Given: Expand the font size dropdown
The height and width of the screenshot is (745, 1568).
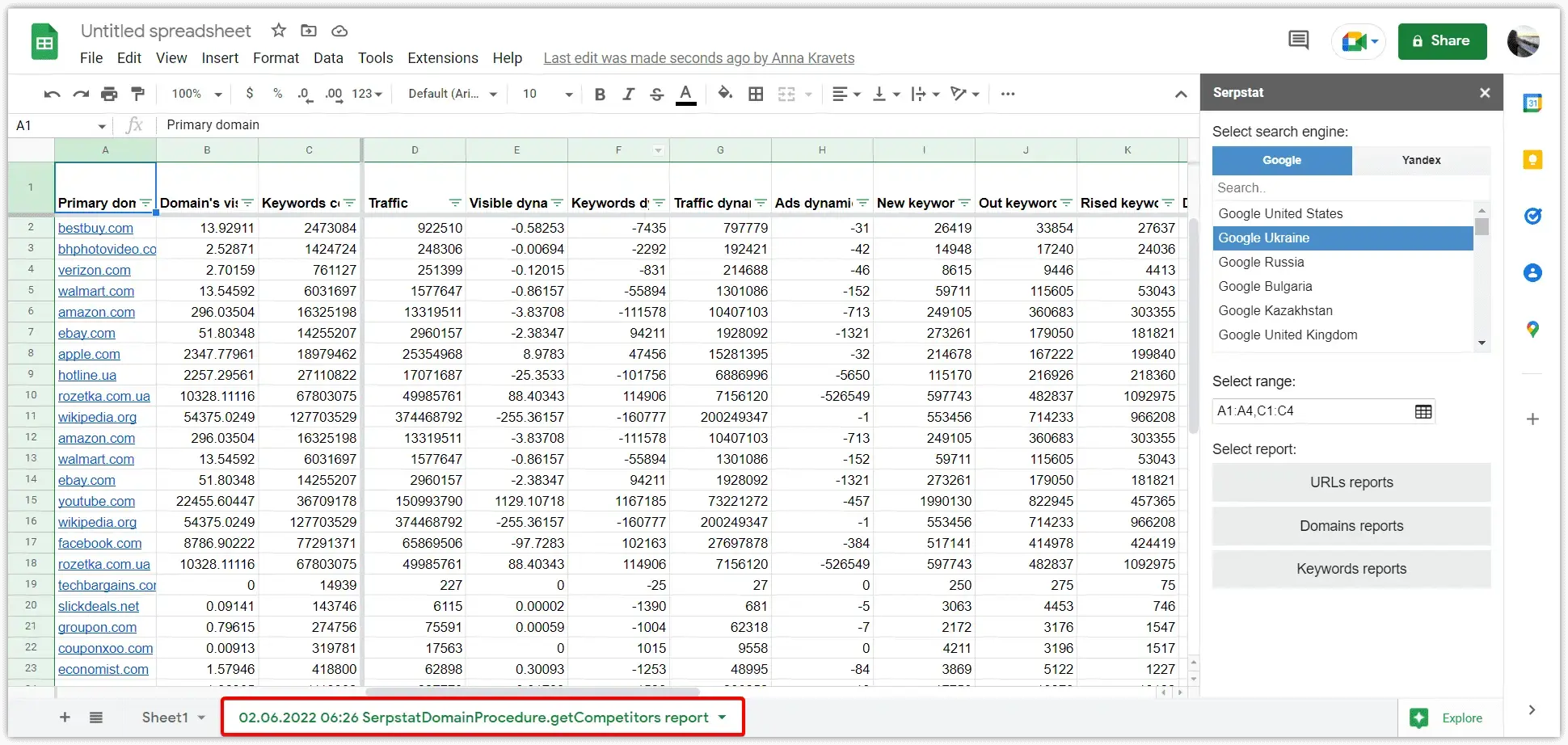Looking at the screenshot, I should click(547, 94).
